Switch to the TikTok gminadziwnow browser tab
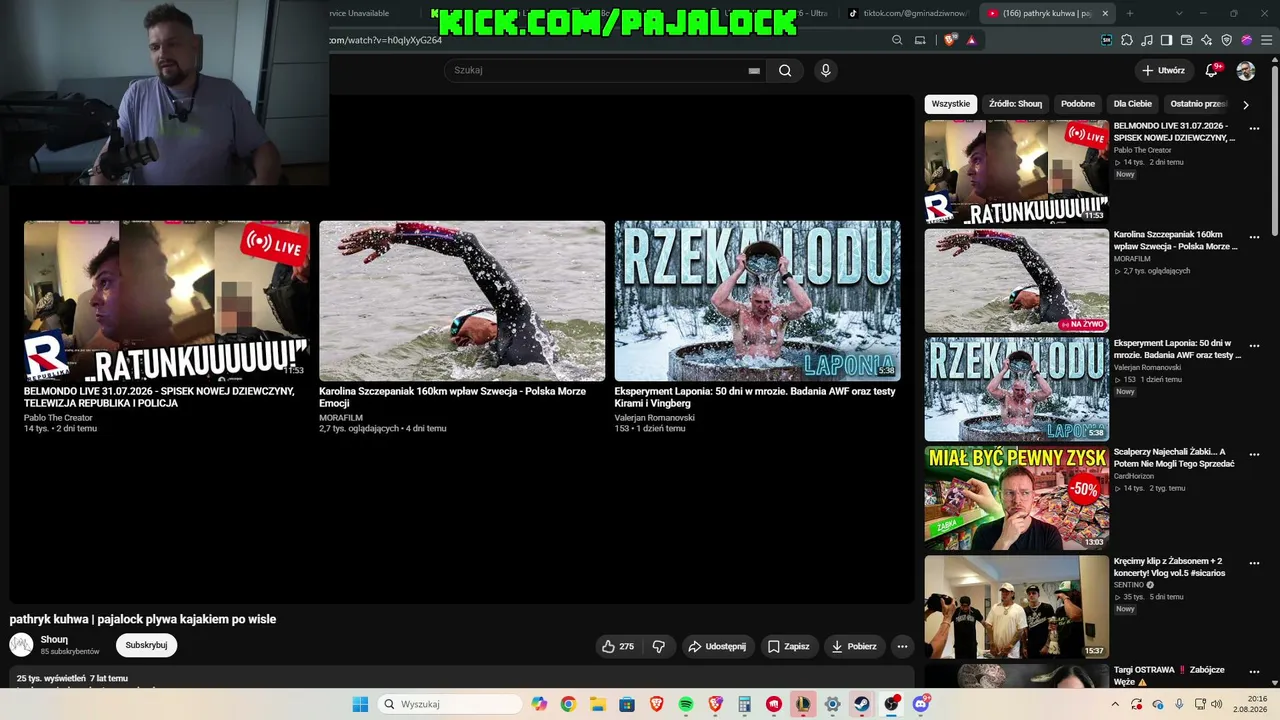The height and width of the screenshot is (720, 1280). pyautogui.click(x=907, y=13)
